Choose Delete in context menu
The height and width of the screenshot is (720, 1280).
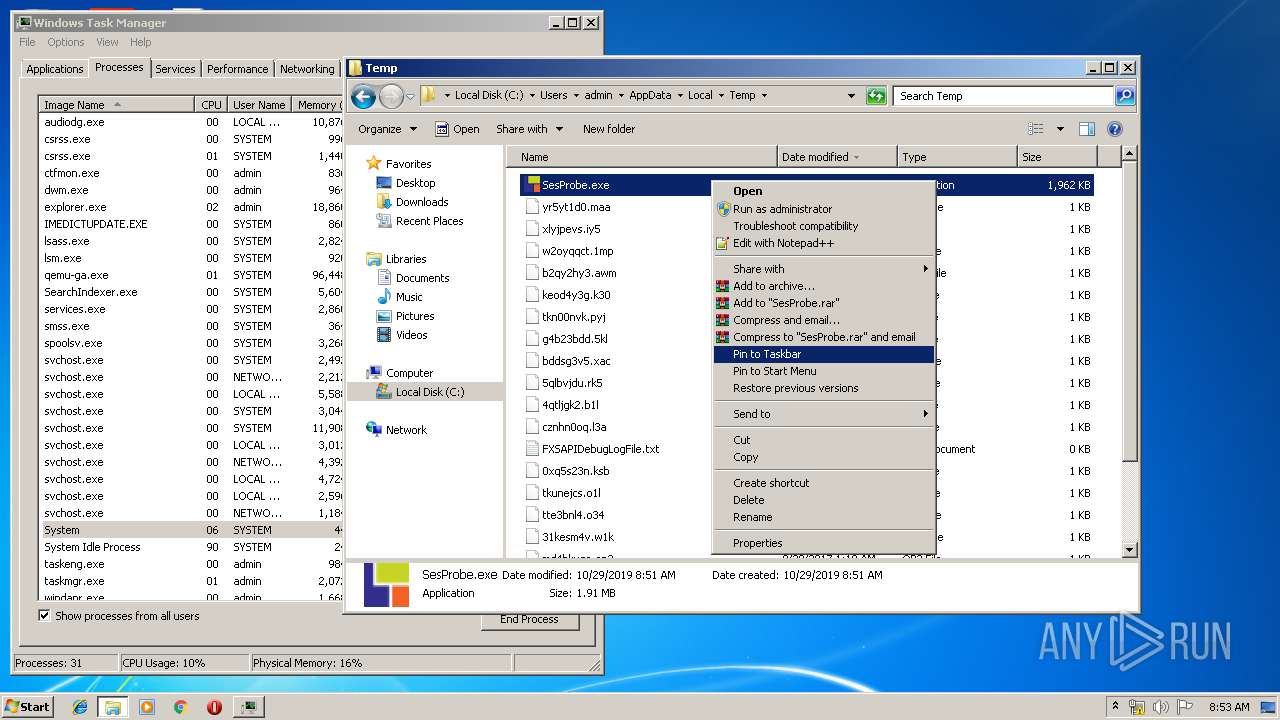click(824, 500)
